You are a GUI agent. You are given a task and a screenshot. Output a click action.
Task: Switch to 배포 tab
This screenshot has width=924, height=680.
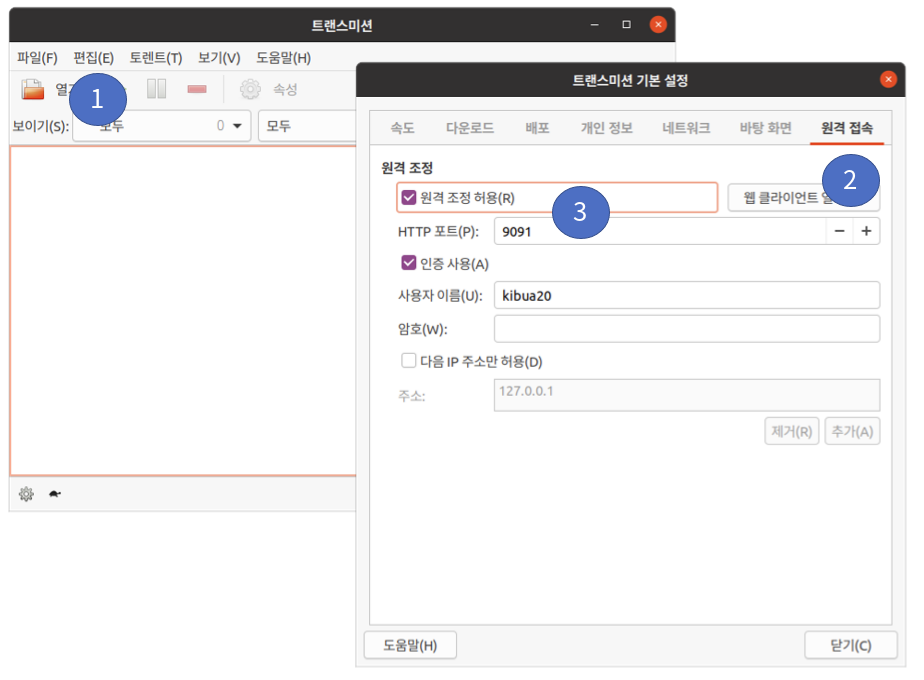(537, 128)
